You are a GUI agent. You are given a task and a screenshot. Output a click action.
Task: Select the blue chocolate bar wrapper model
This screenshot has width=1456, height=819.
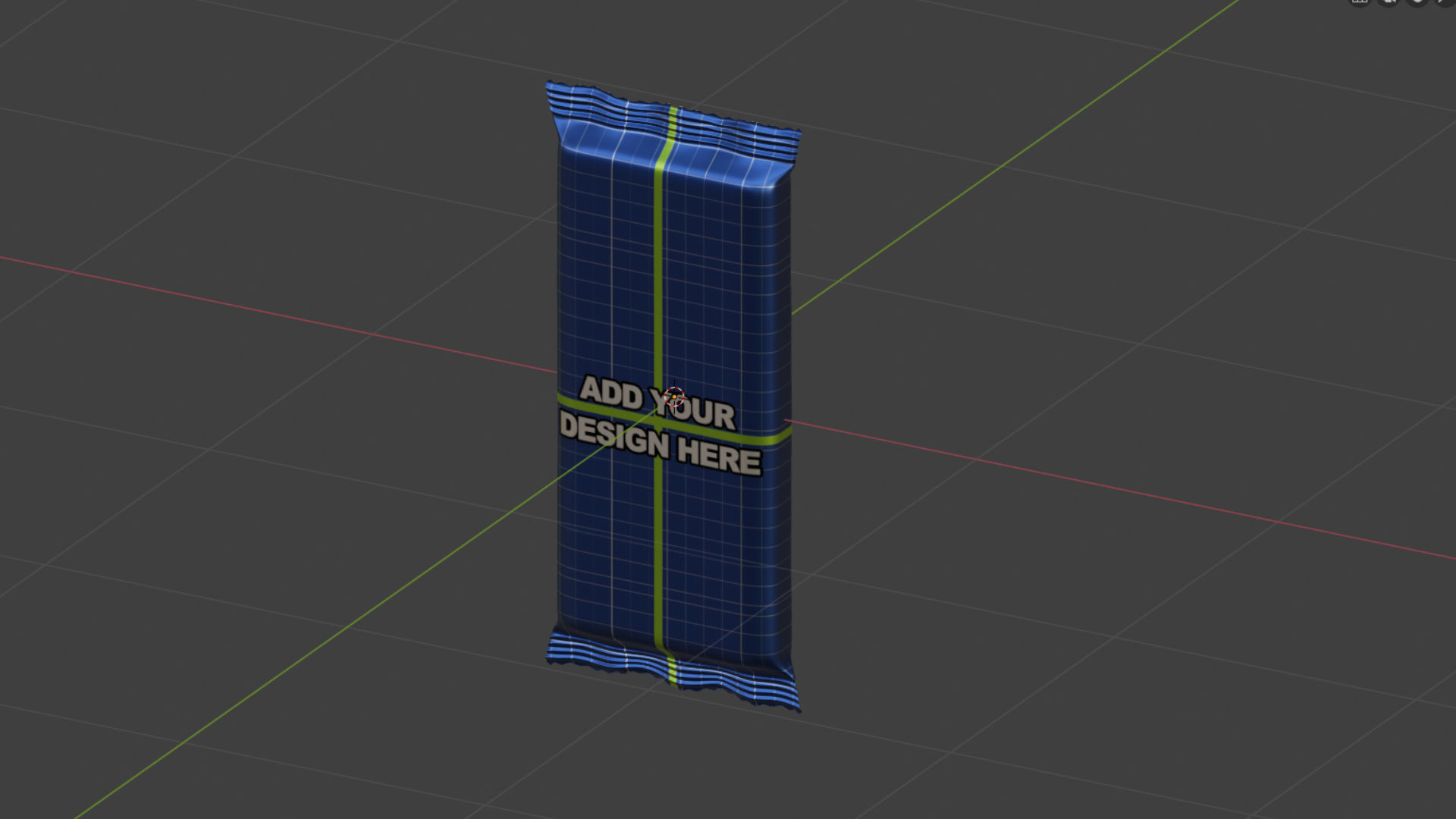tap(673, 397)
